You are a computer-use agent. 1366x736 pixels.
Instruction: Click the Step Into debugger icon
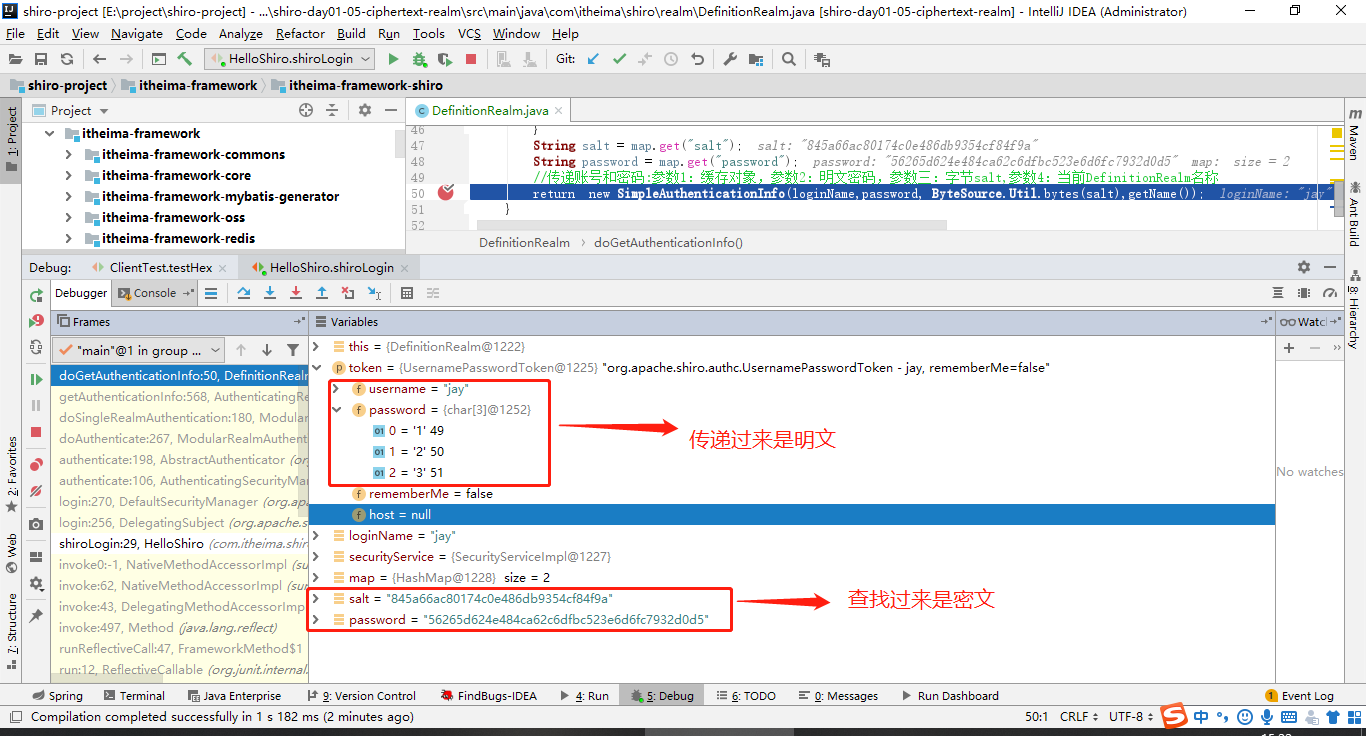click(x=270, y=293)
